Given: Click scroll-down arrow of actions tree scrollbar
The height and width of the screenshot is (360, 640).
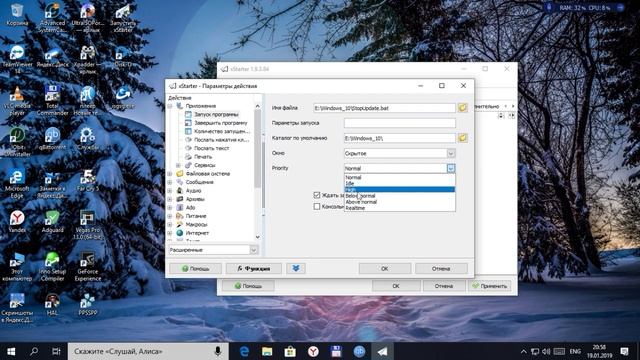Looking at the screenshot, I should pyautogui.click(x=258, y=237).
